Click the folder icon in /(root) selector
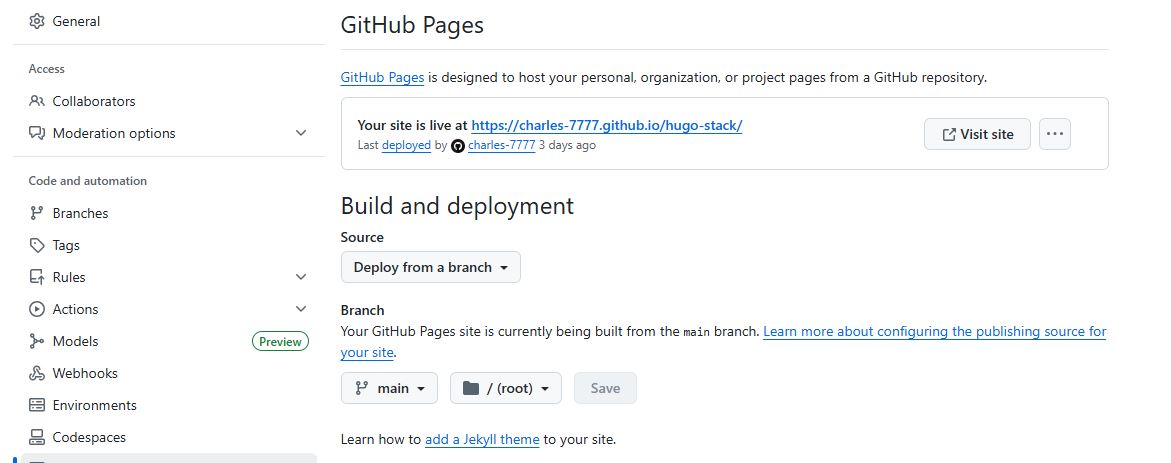Viewport: 1171px width, 463px height. [470, 388]
